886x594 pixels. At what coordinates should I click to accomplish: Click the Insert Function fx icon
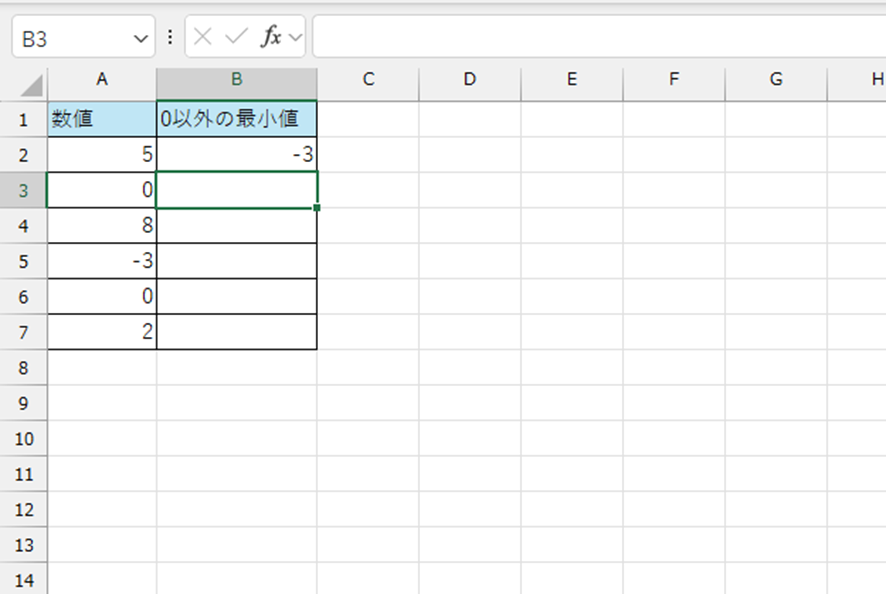[271, 37]
